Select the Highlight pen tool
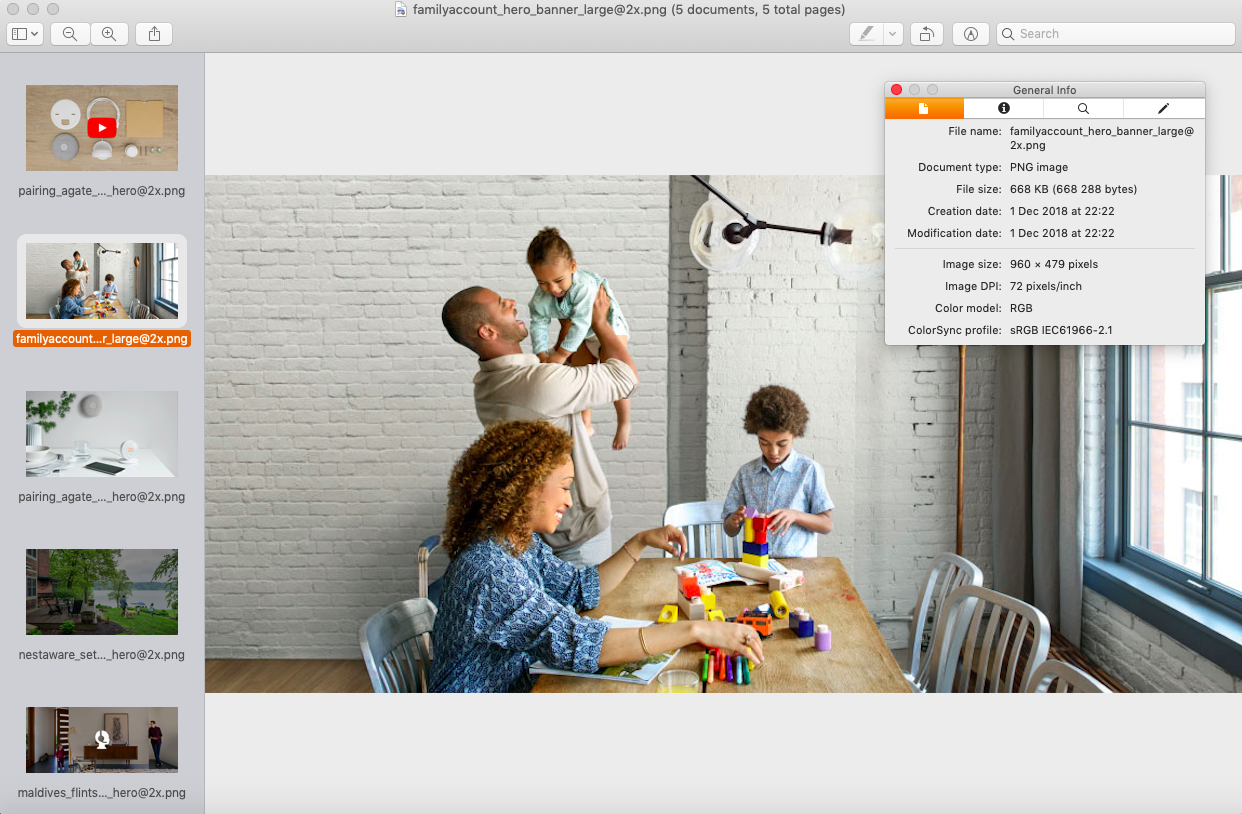Screen dimensions: 1242x814 coord(866,34)
